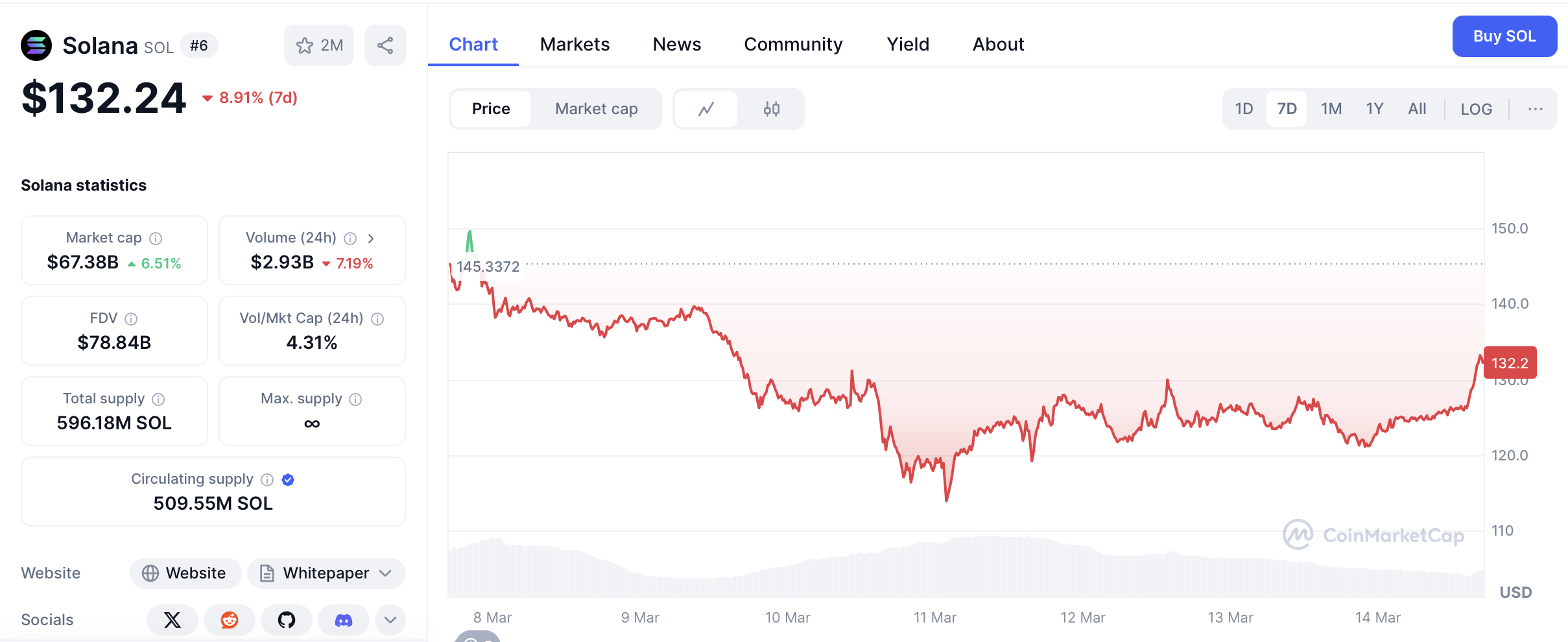Switch chart to Market cap view
This screenshot has height=642, width=1568.
(596, 109)
